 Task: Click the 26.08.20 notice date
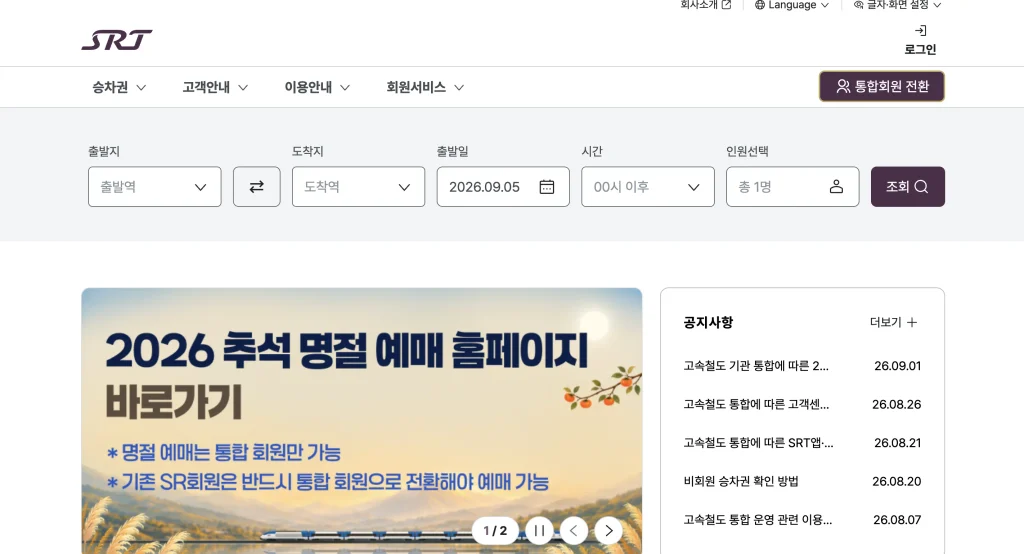897,481
